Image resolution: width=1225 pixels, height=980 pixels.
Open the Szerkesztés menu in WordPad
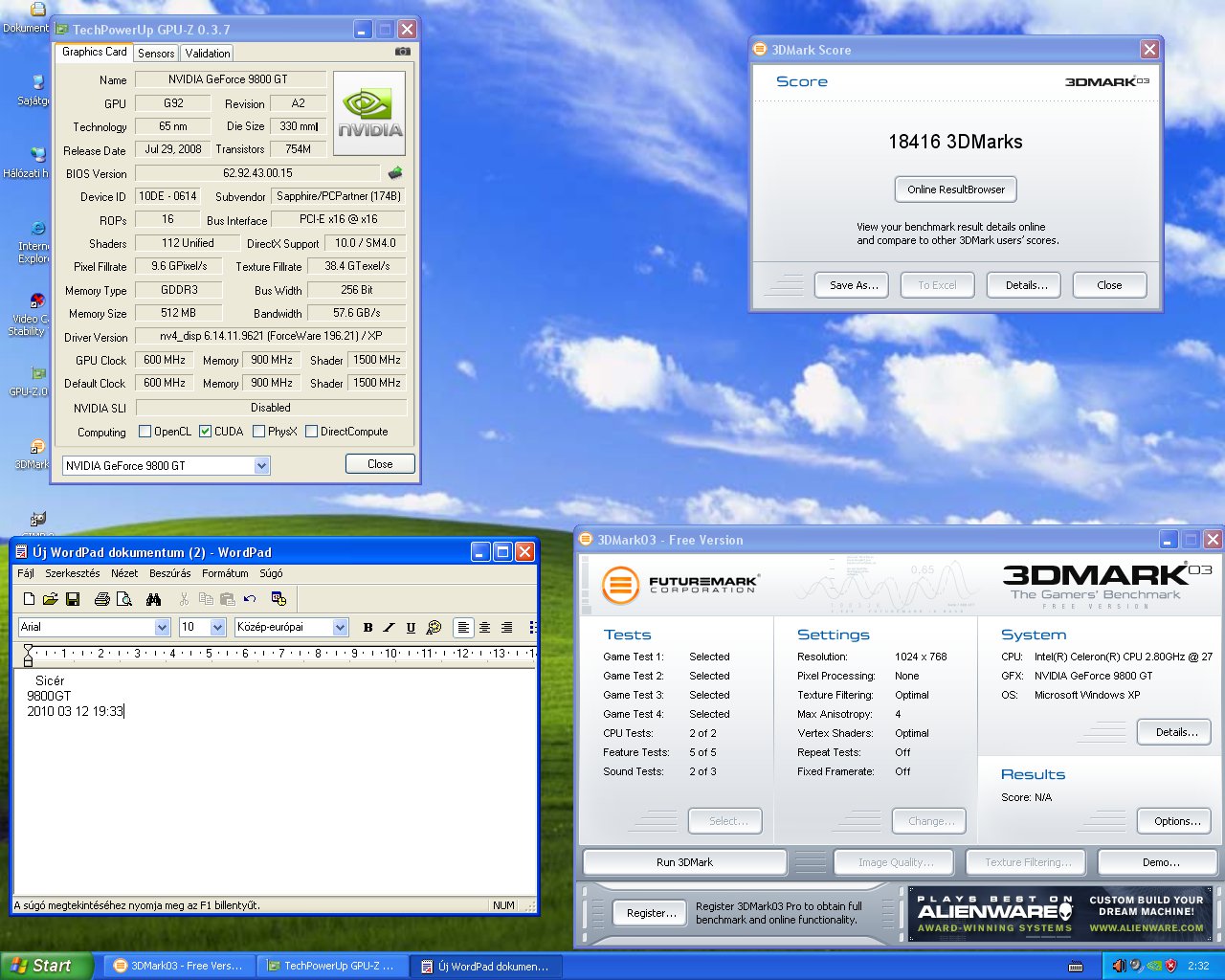73,573
